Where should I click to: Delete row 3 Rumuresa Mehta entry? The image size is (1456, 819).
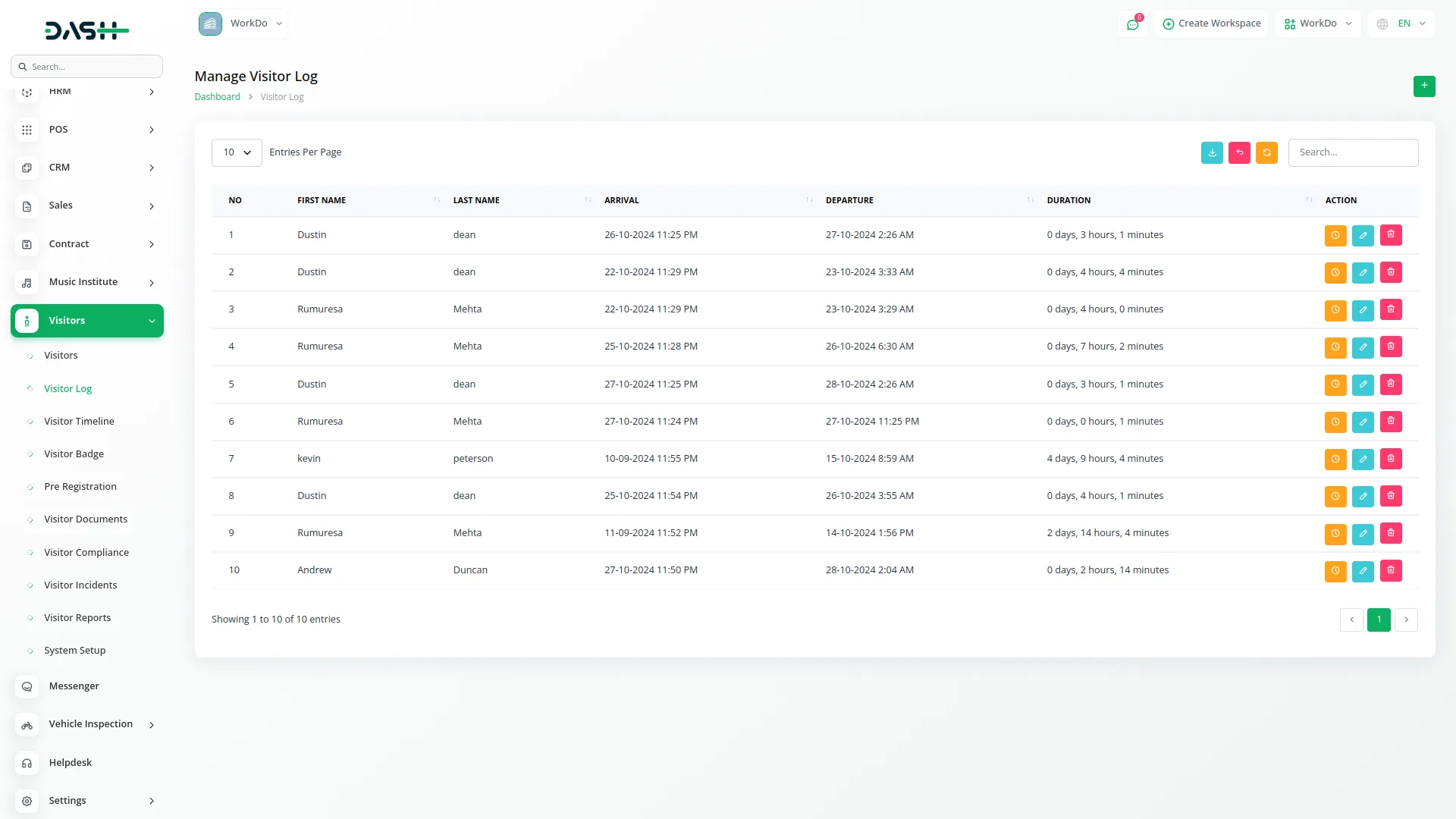1390,309
